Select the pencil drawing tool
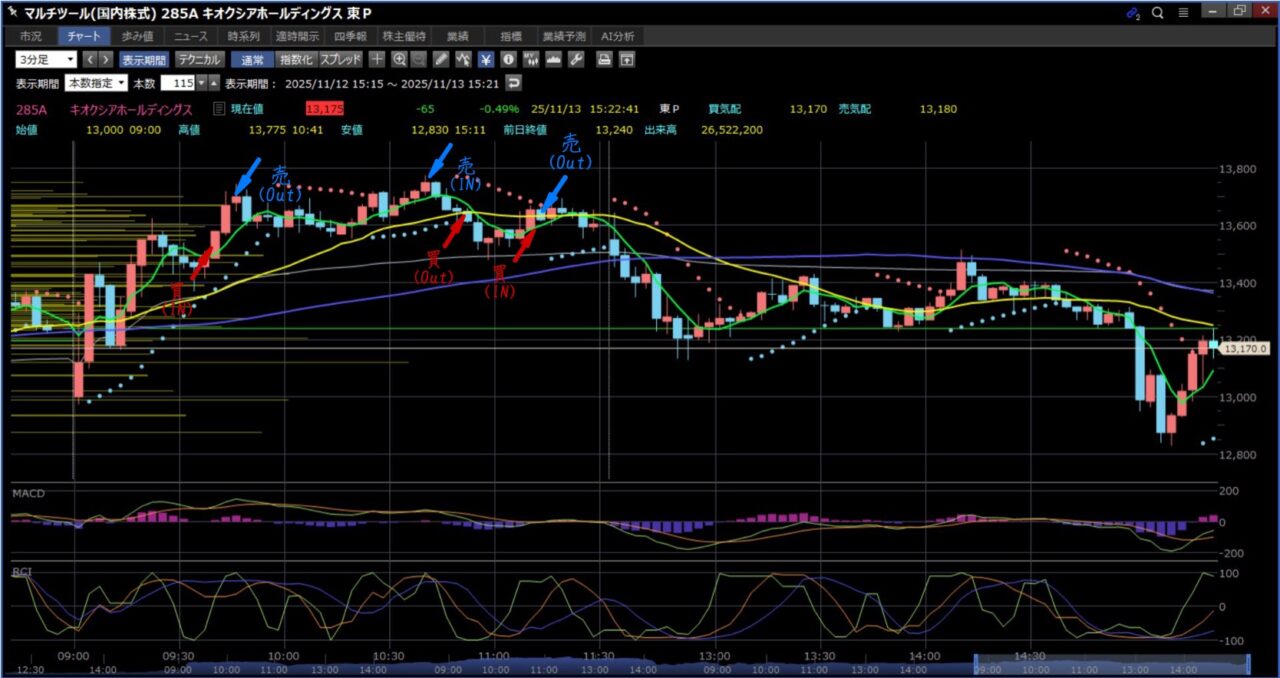The width and height of the screenshot is (1280, 678). pyautogui.click(x=442, y=59)
